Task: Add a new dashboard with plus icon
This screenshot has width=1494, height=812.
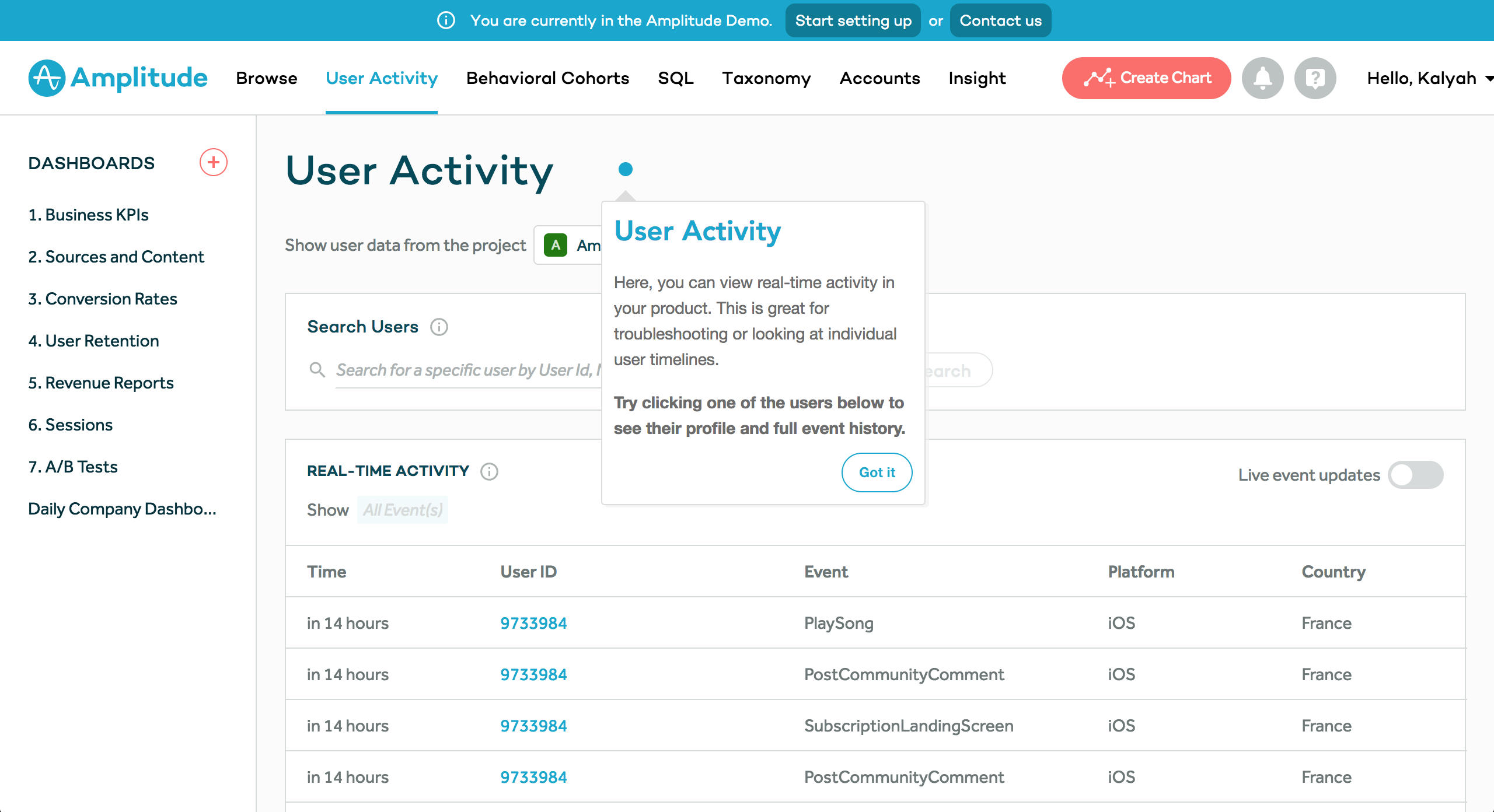Action: coord(214,162)
